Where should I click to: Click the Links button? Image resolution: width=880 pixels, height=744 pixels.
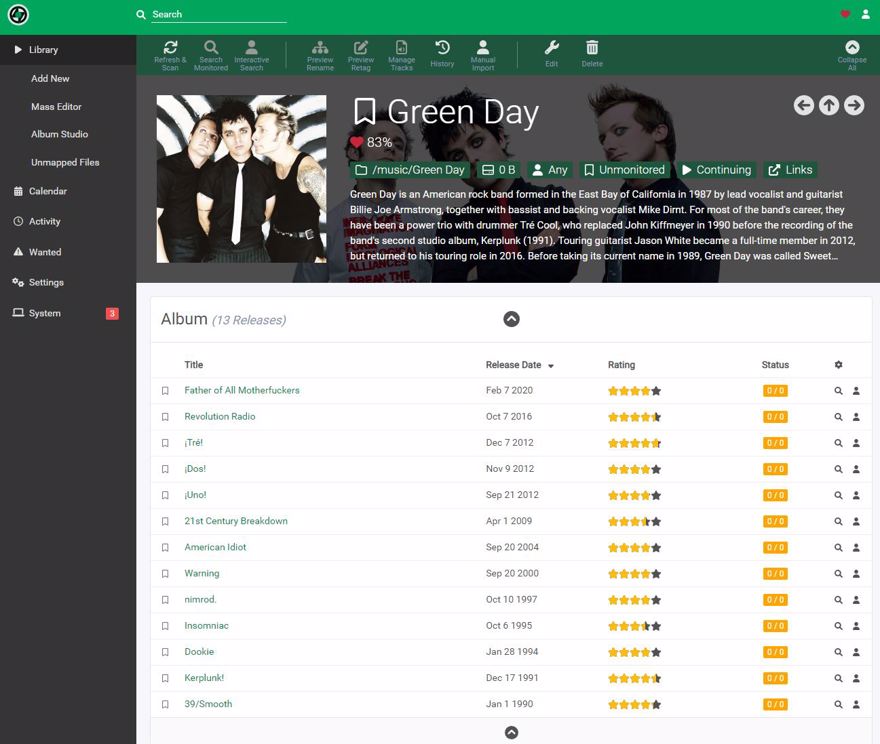pyautogui.click(x=790, y=170)
